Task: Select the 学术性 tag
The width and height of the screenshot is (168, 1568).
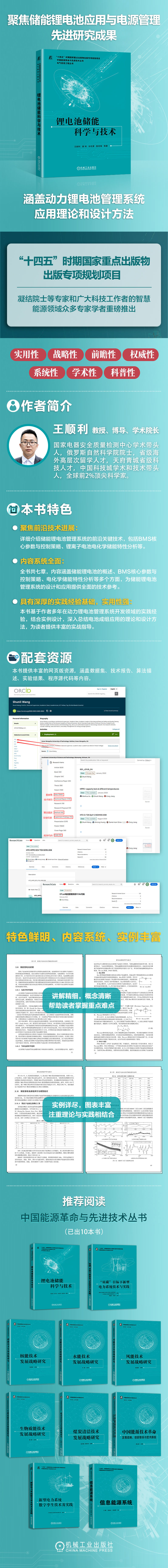Action: click(x=84, y=373)
